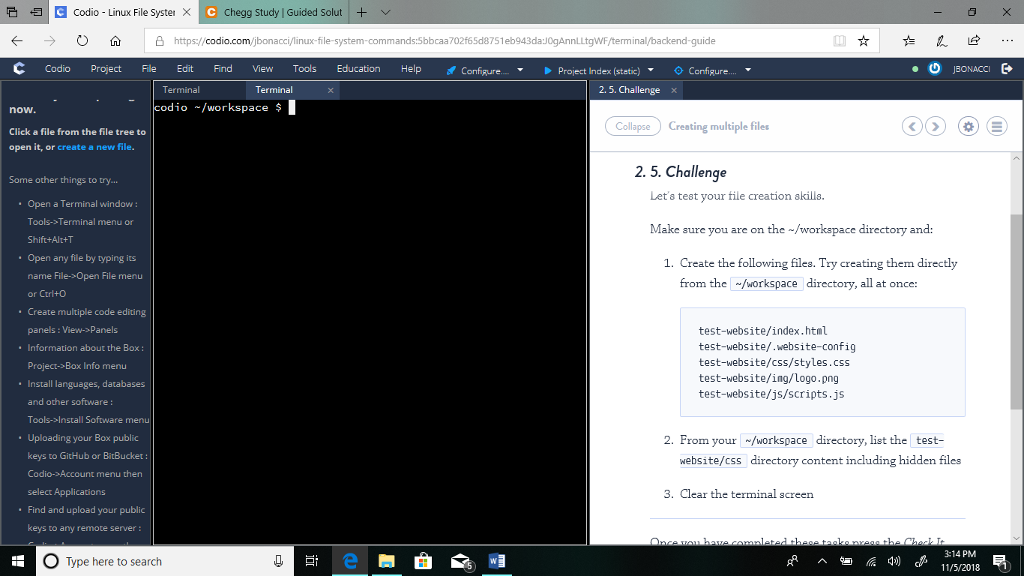
Task: Click the Codio logout icon
Action: pyautogui.click(x=1007, y=69)
